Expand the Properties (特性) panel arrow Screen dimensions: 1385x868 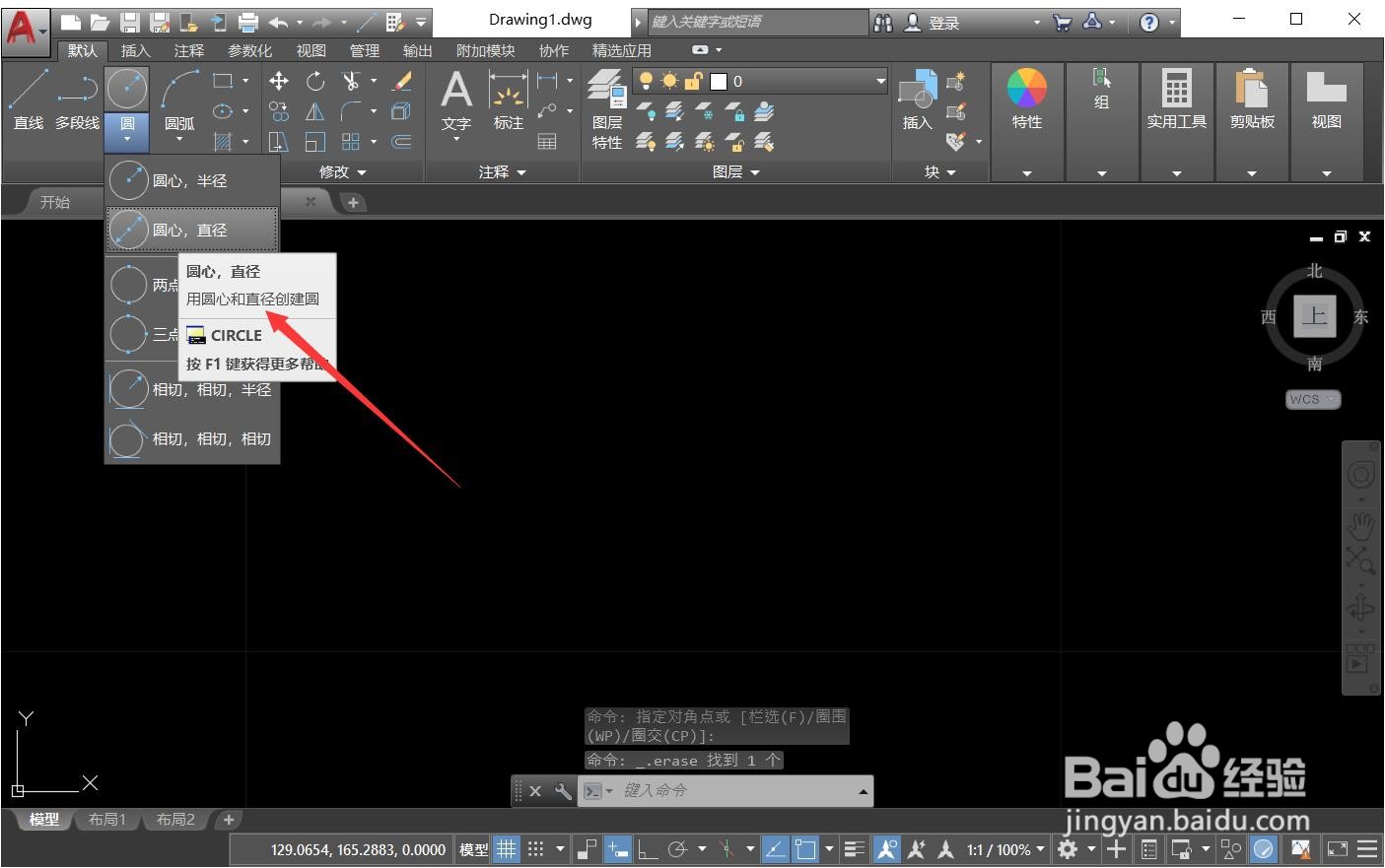click(1027, 173)
